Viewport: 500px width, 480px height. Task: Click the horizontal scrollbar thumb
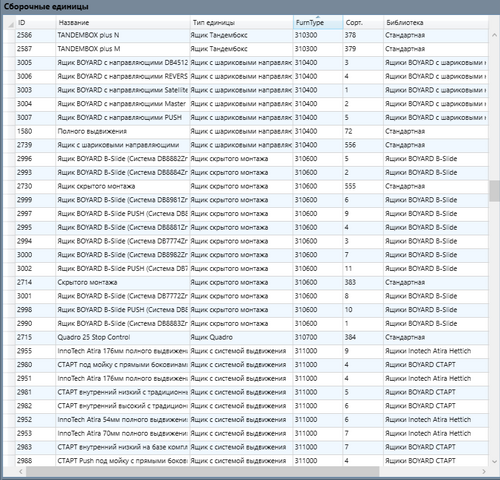coord(203,471)
